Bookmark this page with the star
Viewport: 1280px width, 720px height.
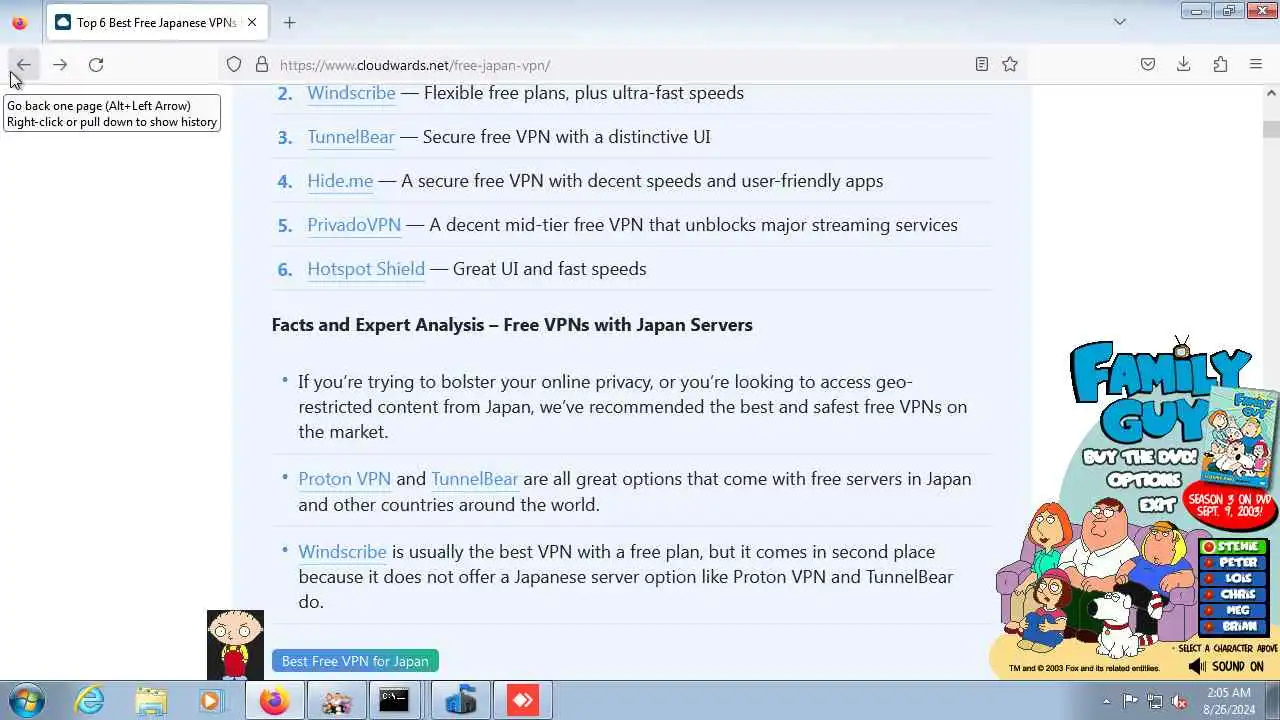(x=1010, y=65)
